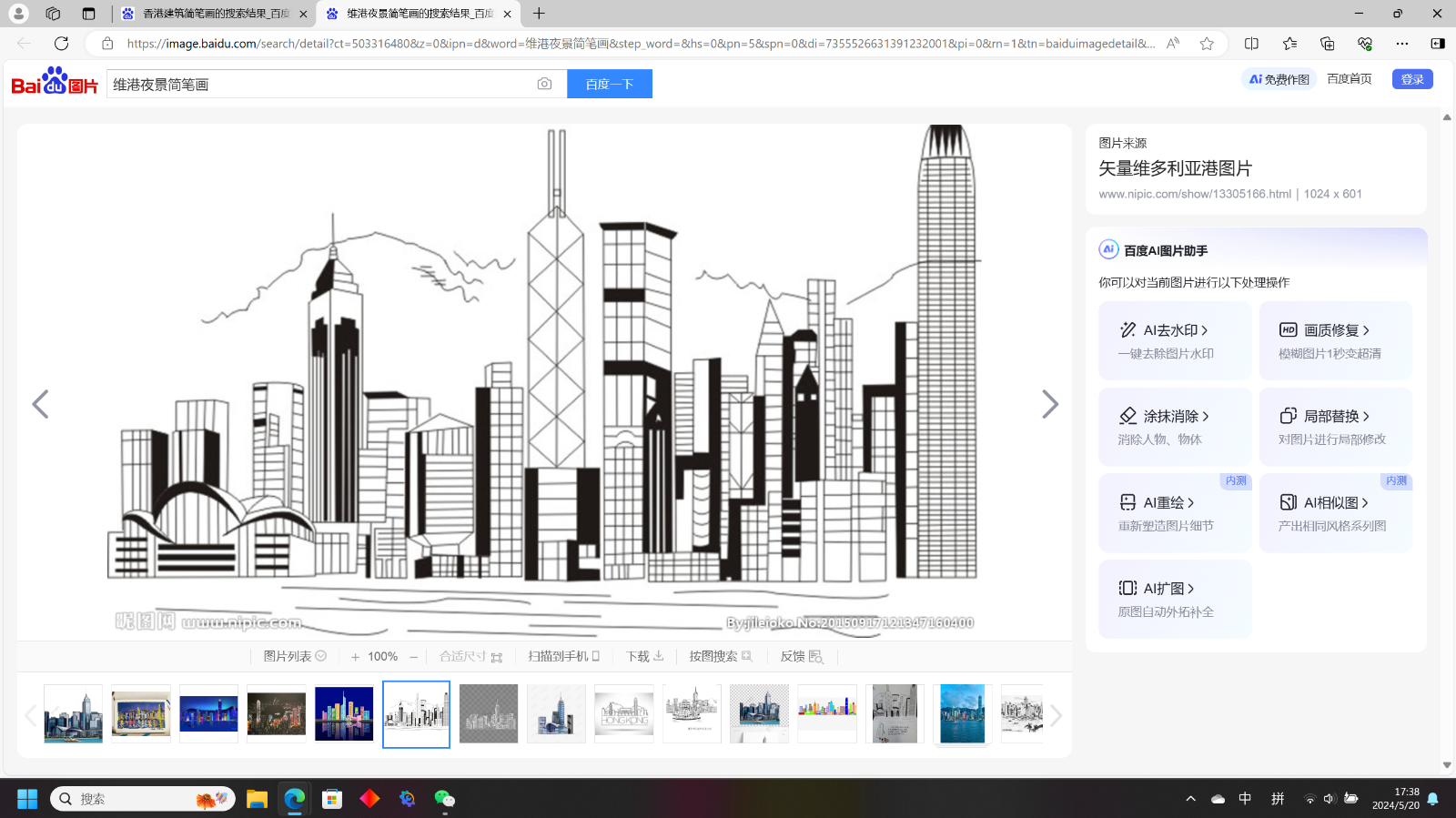Click the 登录 login button
This screenshot has height=818, width=1456.
(x=1411, y=79)
